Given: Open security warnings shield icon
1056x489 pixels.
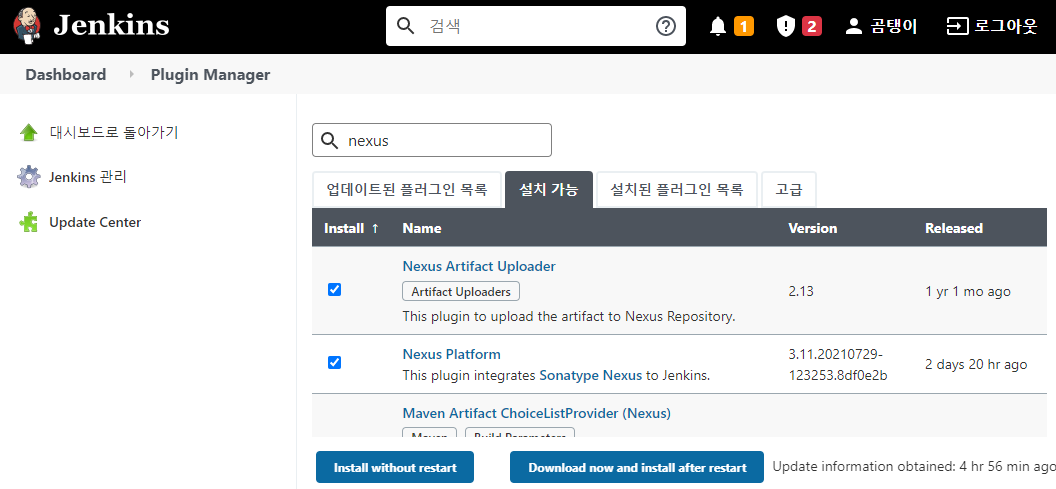Looking at the screenshot, I should 786,26.
